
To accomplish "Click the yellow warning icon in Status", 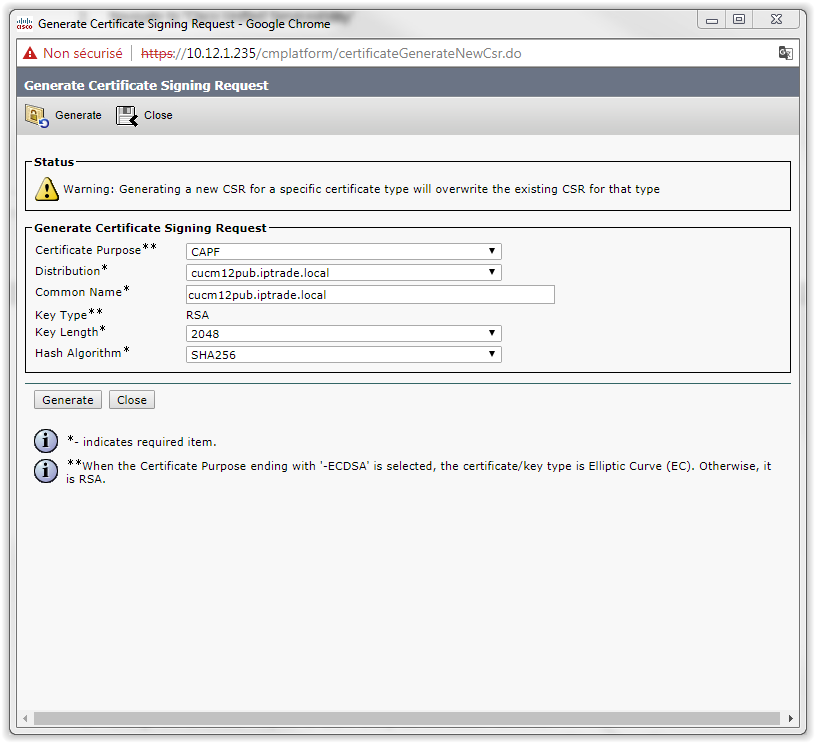I will point(47,189).
